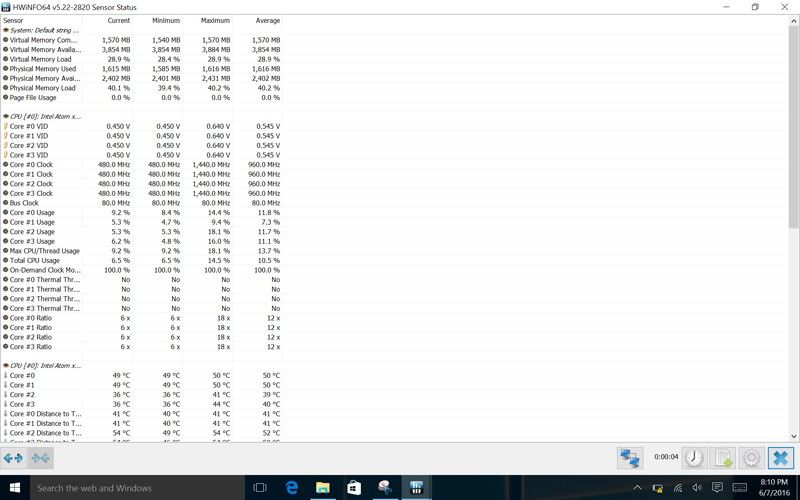Select the 'Core #2 Thermal Thr...' row
Image resolution: width=800 pixels, height=500 pixels.
tap(141, 298)
